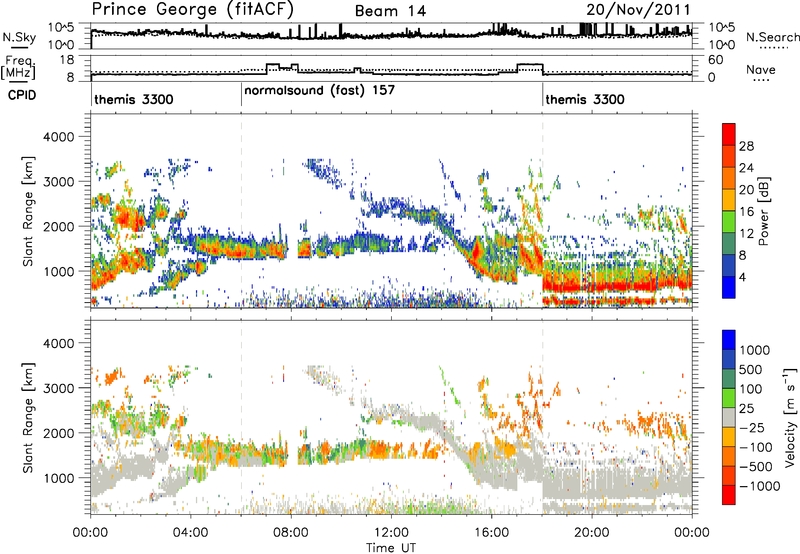Click the power scale value '4'

click(x=742, y=277)
